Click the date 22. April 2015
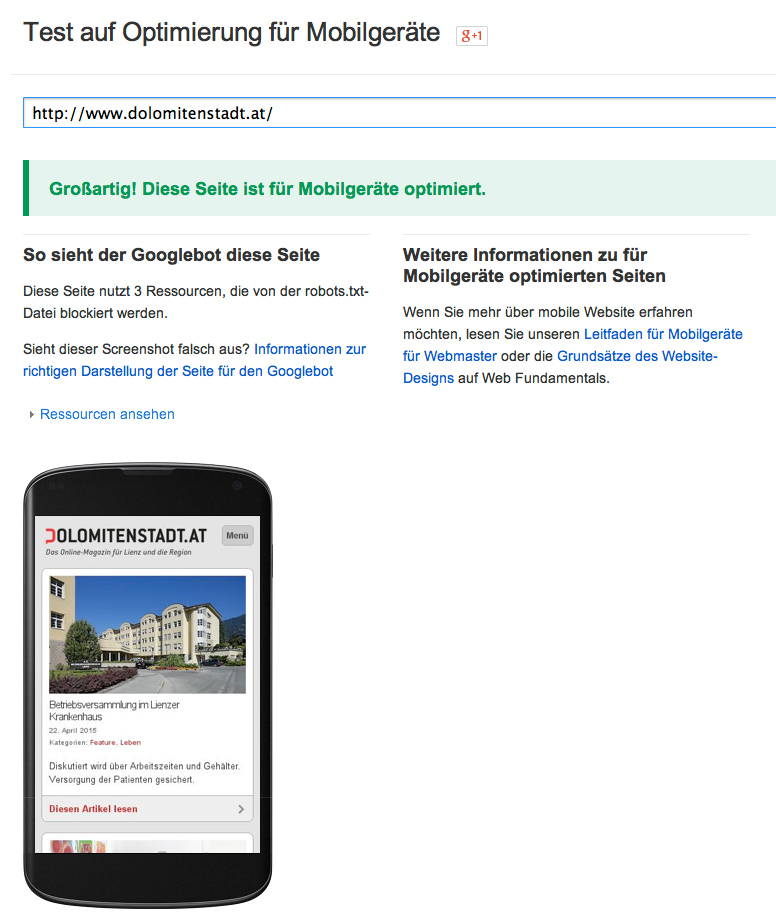 pos(72,730)
